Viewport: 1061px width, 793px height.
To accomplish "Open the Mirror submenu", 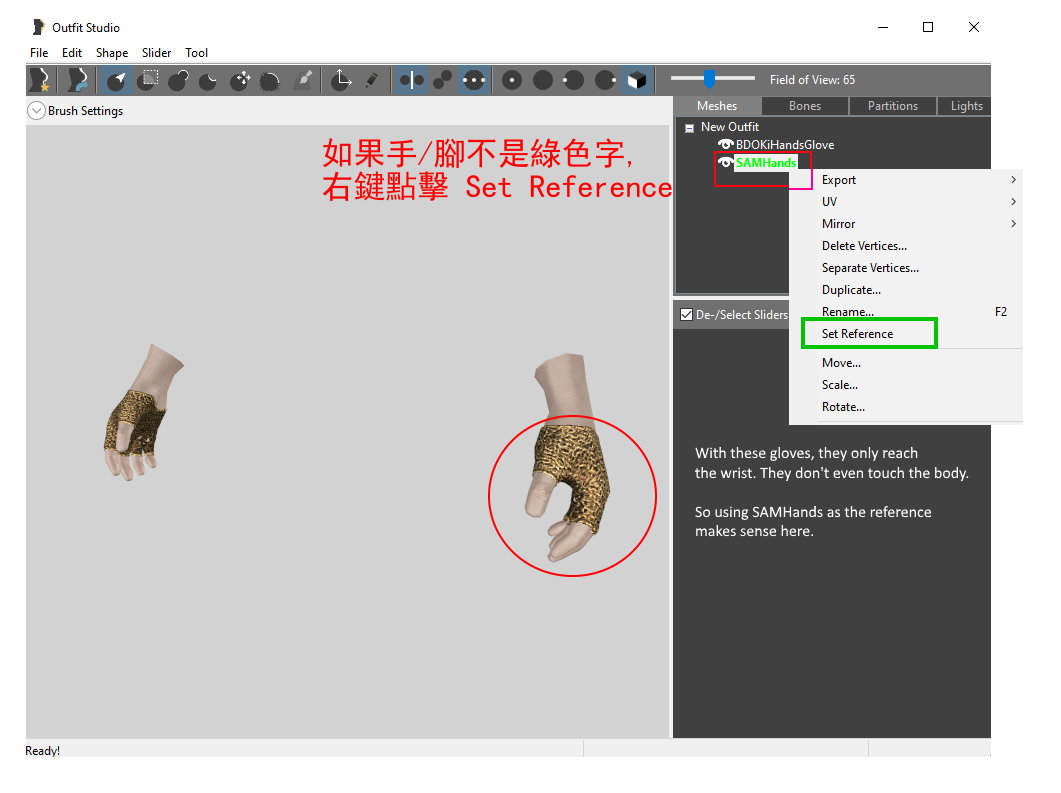I will tap(906, 224).
